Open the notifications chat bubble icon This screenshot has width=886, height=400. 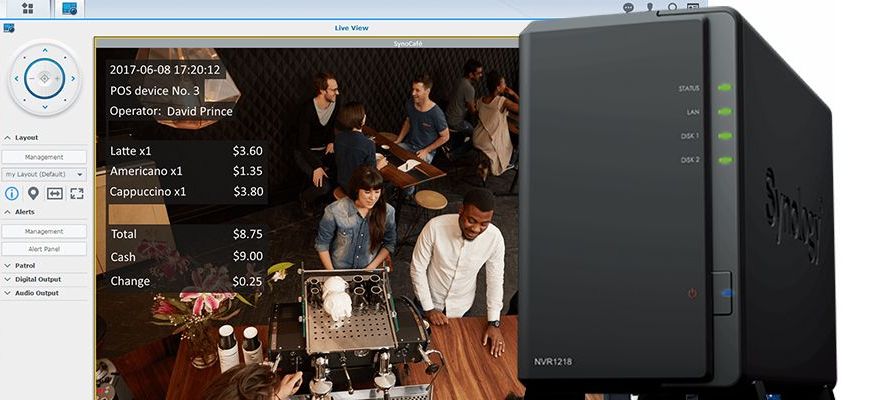(x=628, y=7)
